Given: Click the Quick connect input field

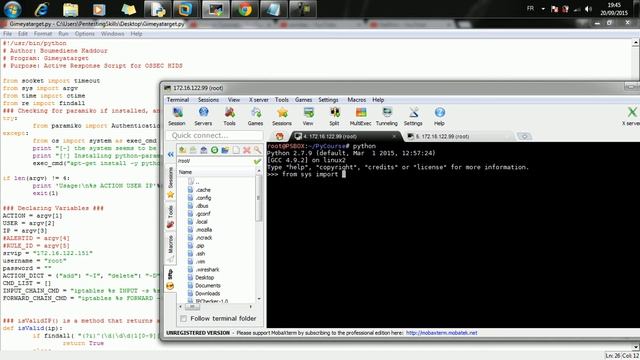Looking at the screenshot, I should 215,136.
